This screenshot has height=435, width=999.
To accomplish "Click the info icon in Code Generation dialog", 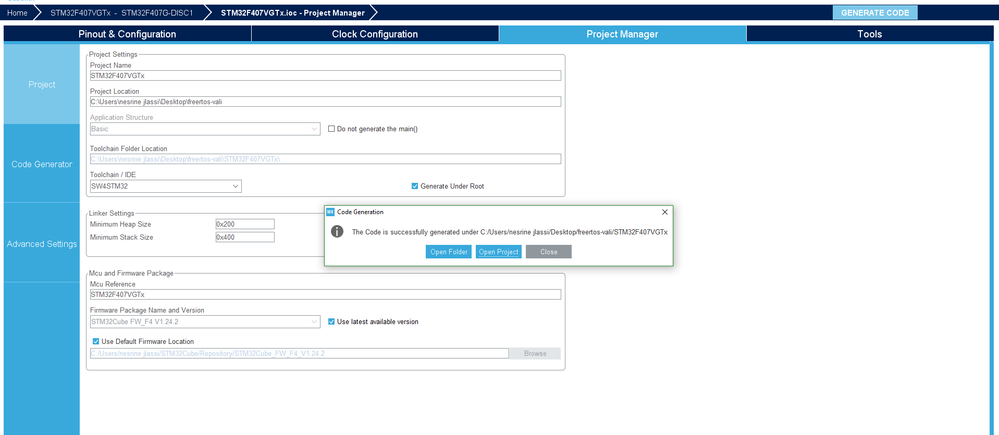I will (x=338, y=232).
